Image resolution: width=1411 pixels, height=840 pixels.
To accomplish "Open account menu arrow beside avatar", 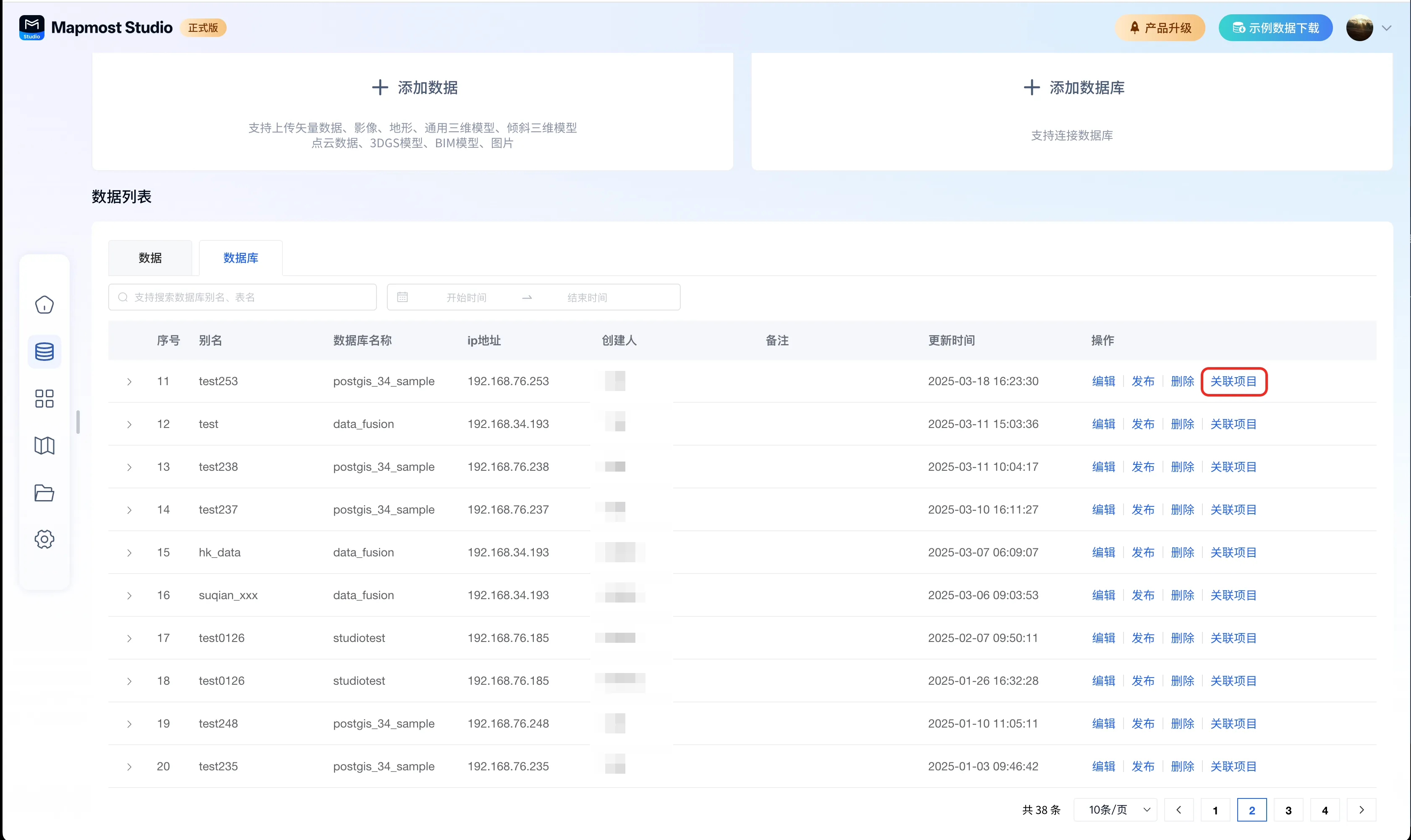I will click(1386, 28).
